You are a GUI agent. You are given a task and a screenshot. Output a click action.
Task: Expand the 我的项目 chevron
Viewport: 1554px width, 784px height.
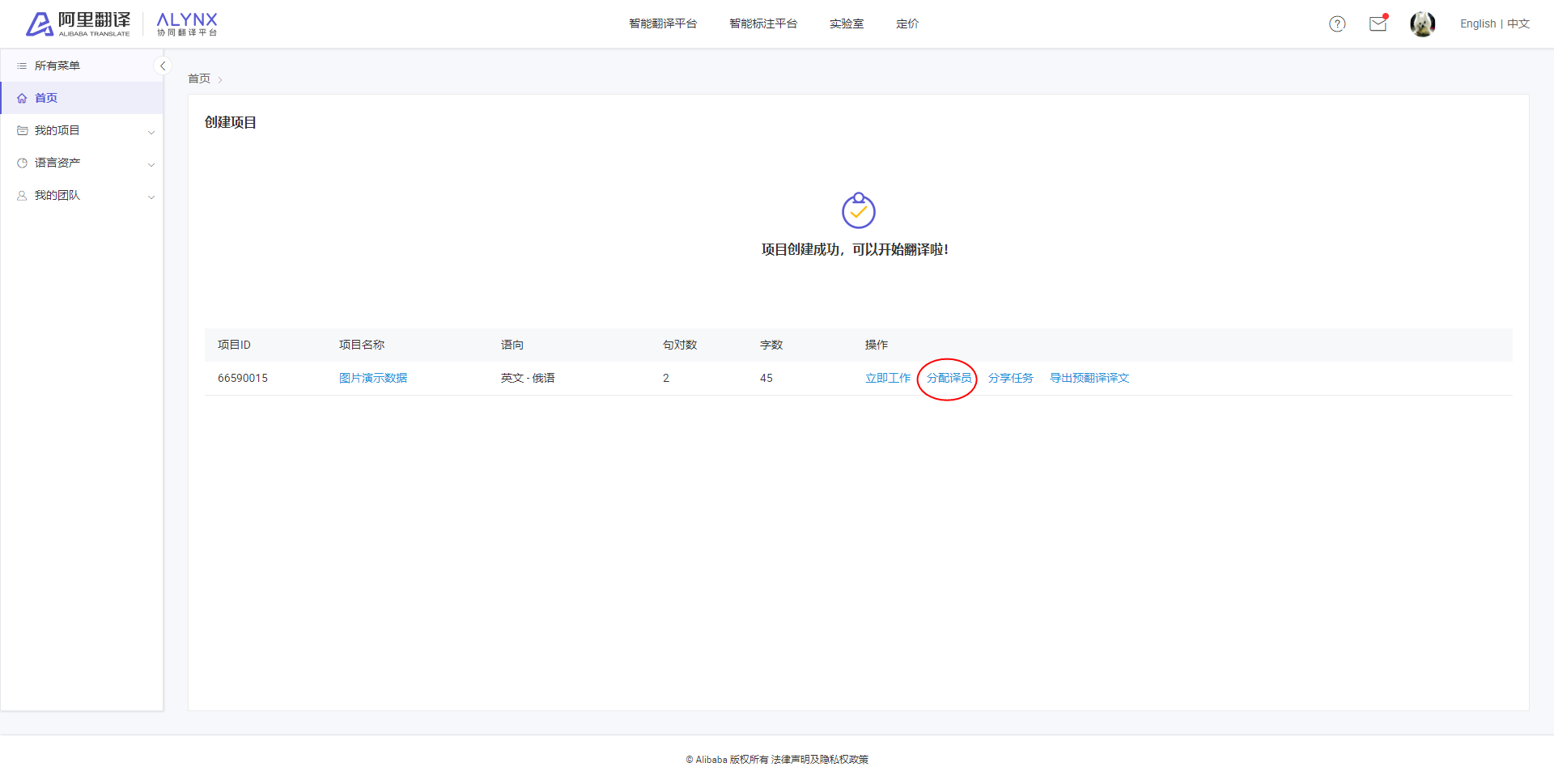(151, 132)
